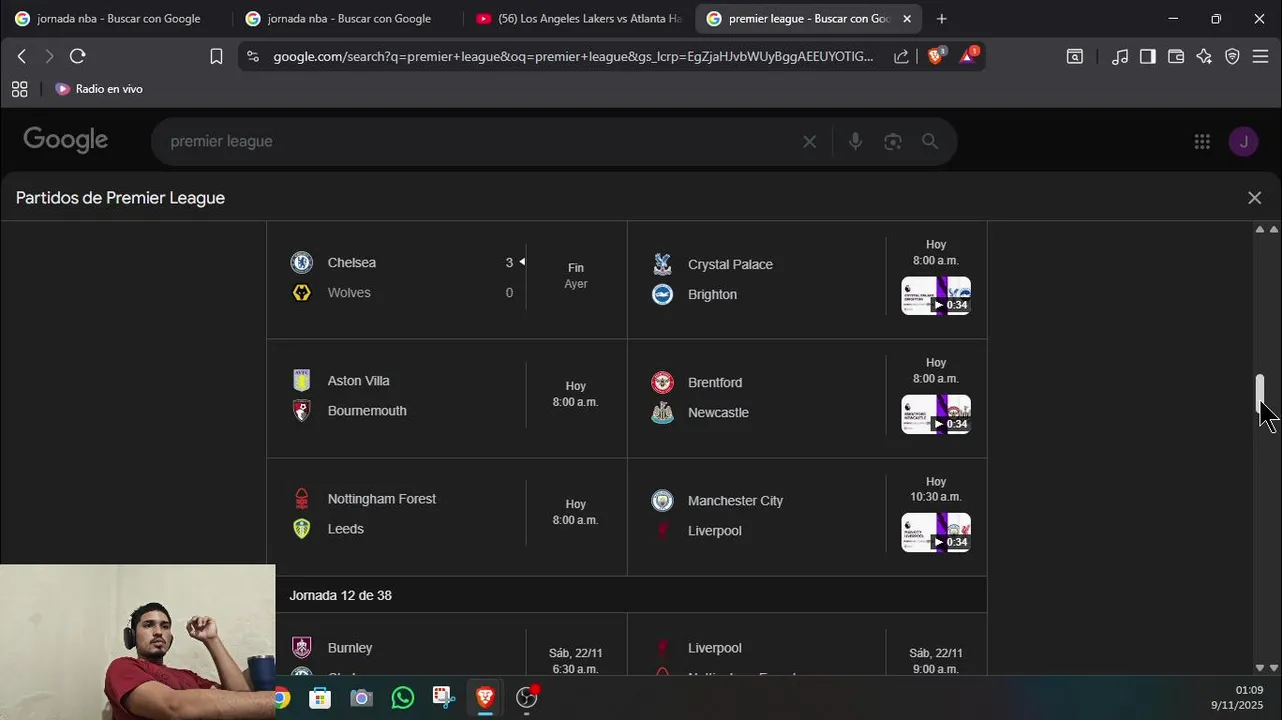Play Brentford vs Newcastle video preview
Screen dimensions: 1282x720
pos(936,414)
